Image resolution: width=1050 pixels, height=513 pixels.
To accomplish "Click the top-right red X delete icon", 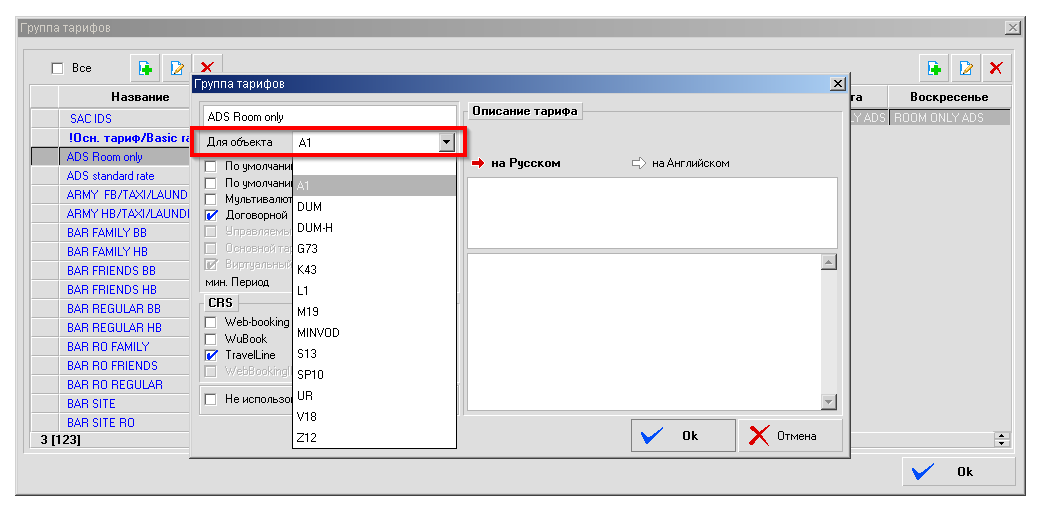I will (996, 68).
